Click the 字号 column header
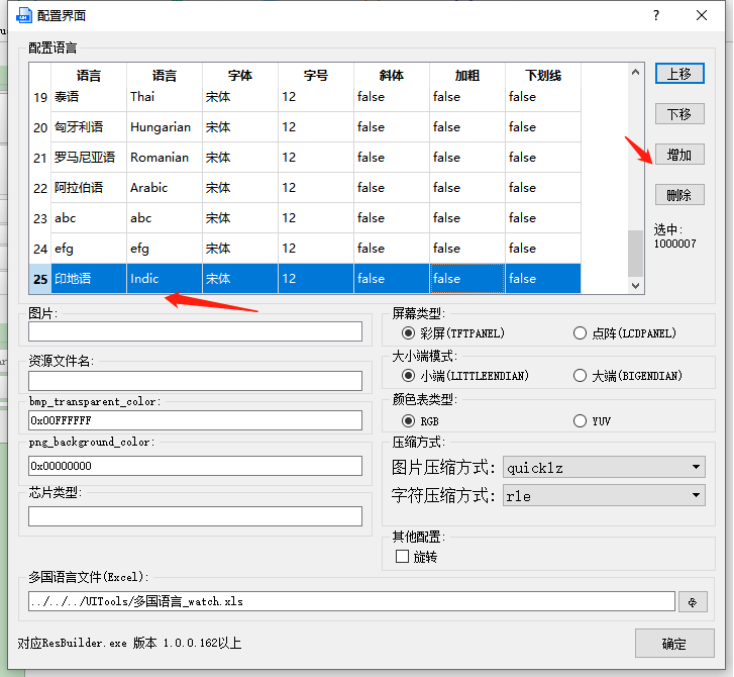 coord(316,75)
